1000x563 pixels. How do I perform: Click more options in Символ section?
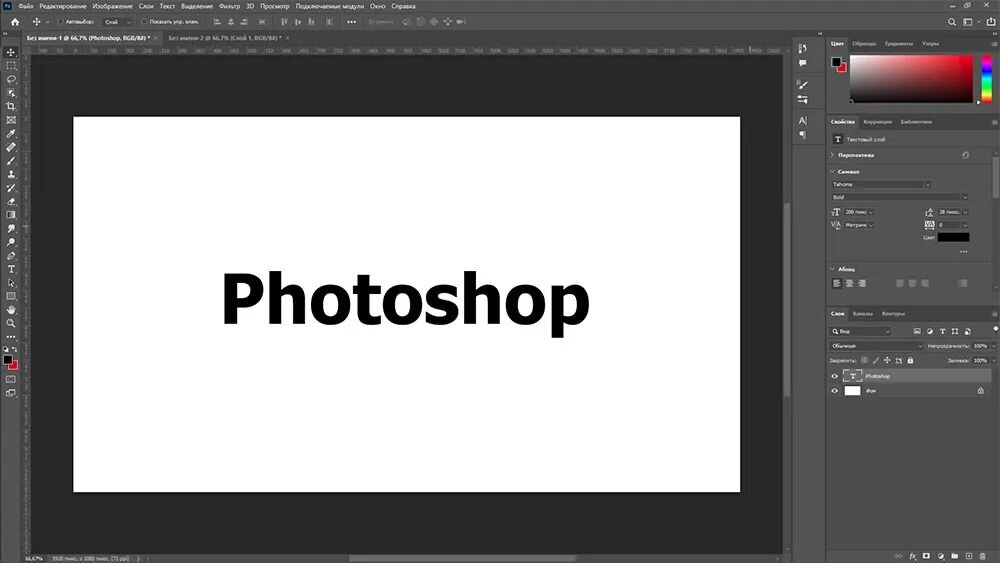click(x=964, y=252)
